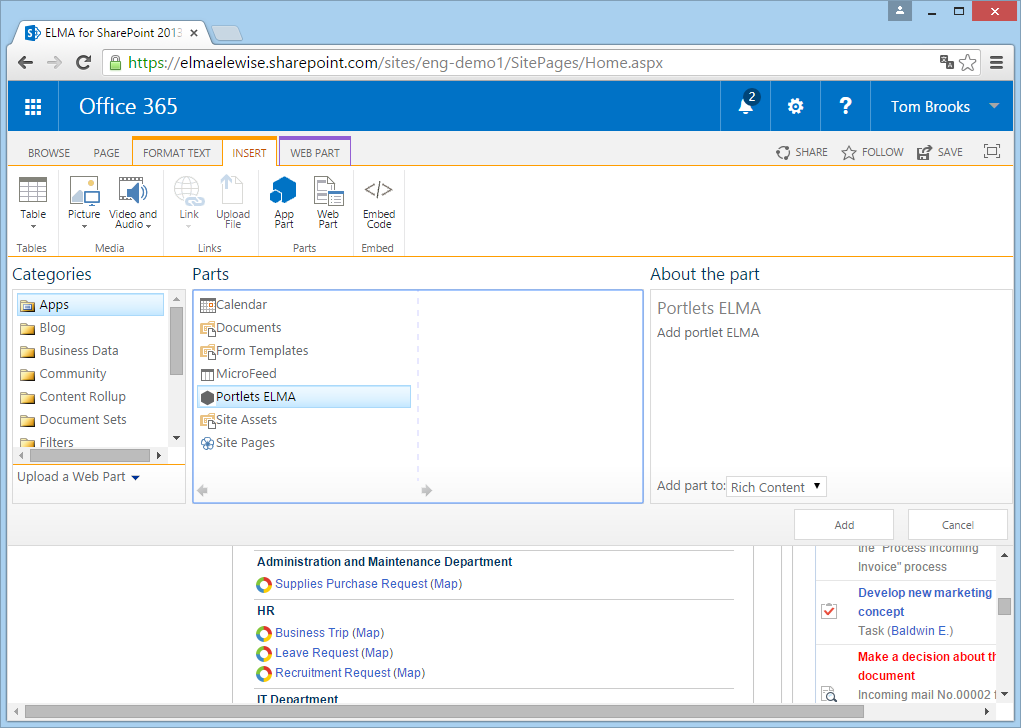
Task: Open Supplies Purchase Request link
Action: pyautogui.click(x=351, y=584)
